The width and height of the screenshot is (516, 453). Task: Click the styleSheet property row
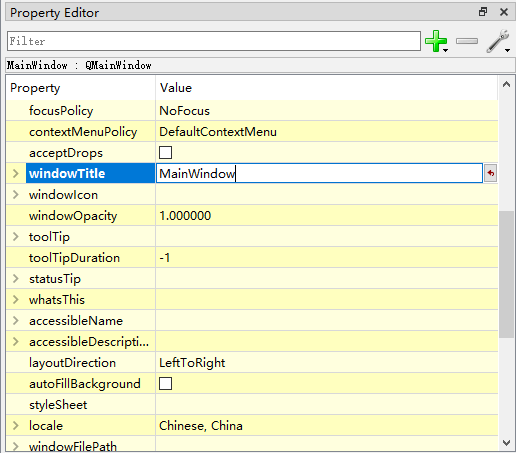pos(252,405)
